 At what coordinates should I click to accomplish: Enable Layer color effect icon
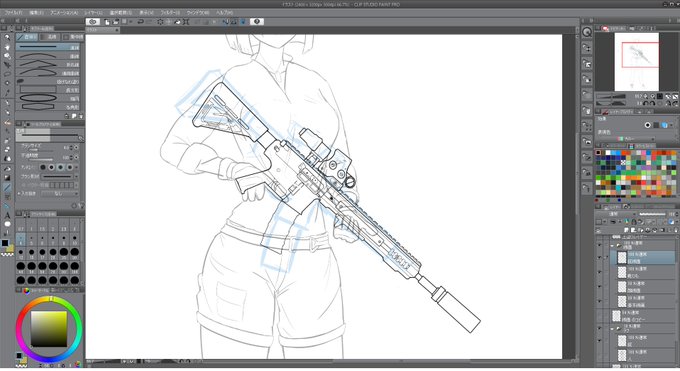click(x=665, y=125)
